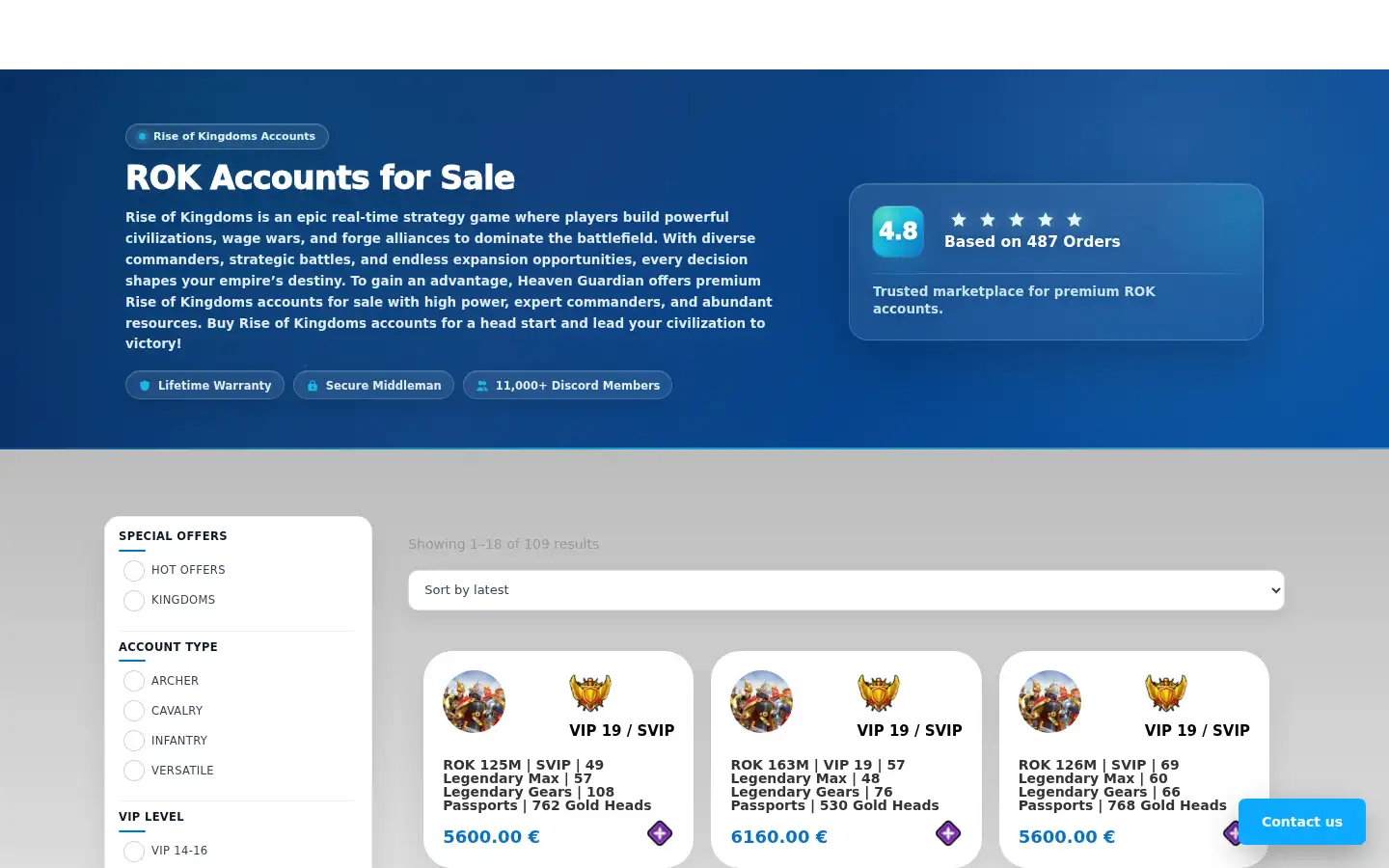1389x868 pixels.
Task: Click VIP 19 / SVIP label on 125M card
Action: (622, 731)
